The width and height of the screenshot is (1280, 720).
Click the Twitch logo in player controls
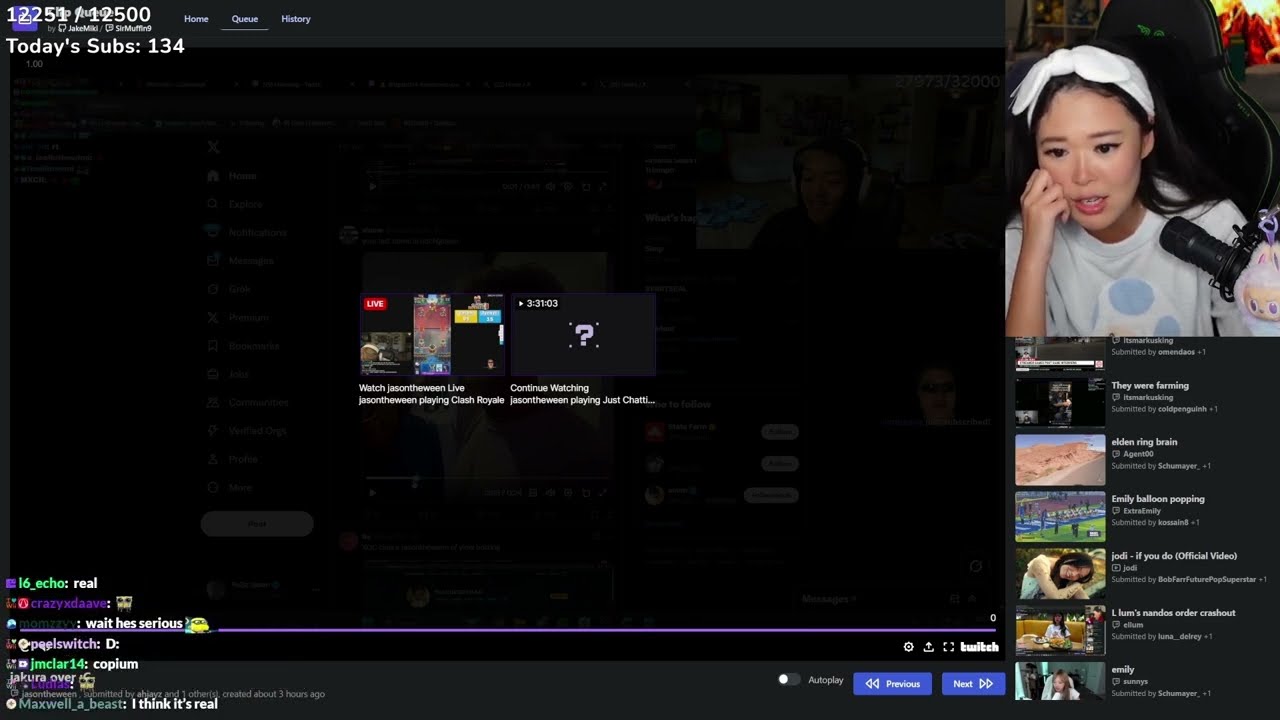pos(979,647)
